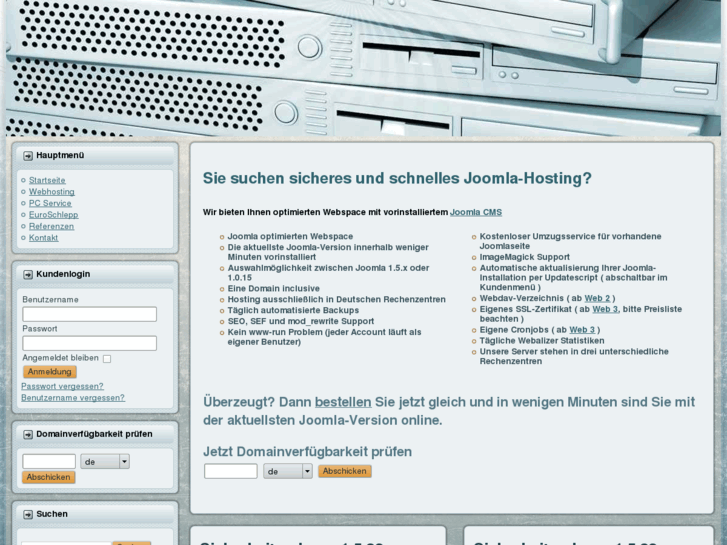Click 'Tägliche Webalizer Statistiken' list item
The height and width of the screenshot is (545, 727).
[x=542, y=340]
